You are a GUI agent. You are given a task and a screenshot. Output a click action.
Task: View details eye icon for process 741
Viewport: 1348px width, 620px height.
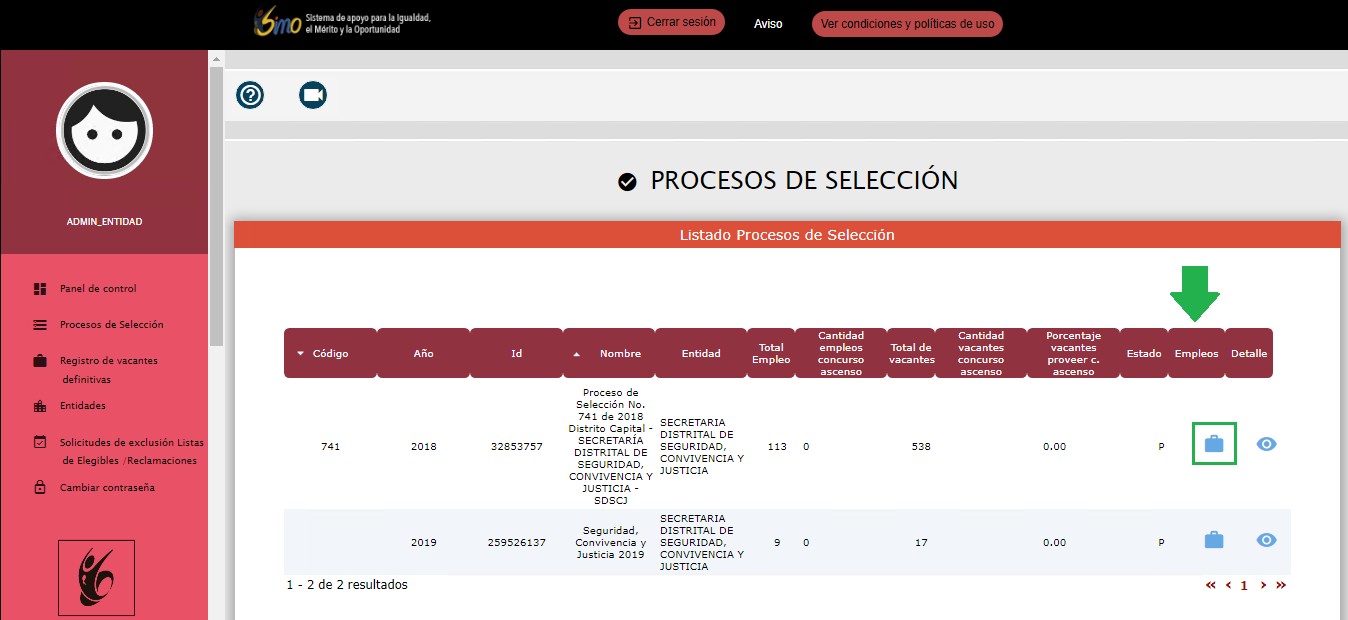(x=1266, y=444)
